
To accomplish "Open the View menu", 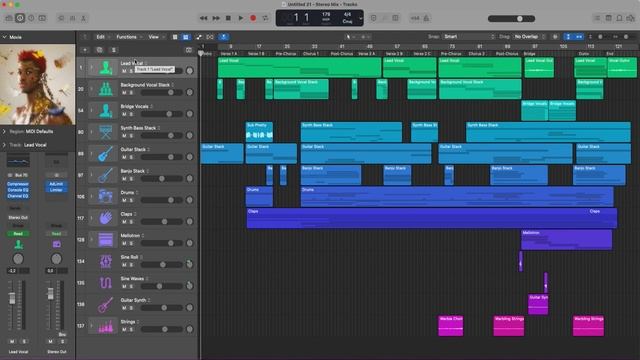I will pos(153,37).
